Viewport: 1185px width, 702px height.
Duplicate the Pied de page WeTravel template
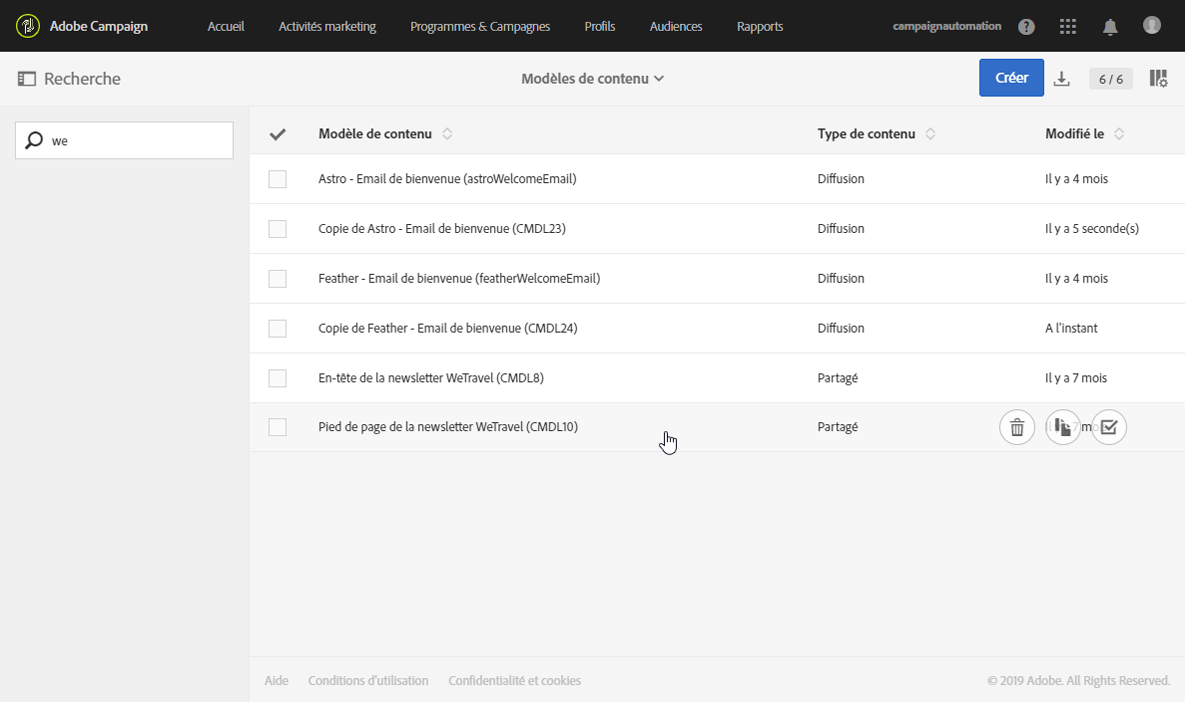(x=1063, y=428)
